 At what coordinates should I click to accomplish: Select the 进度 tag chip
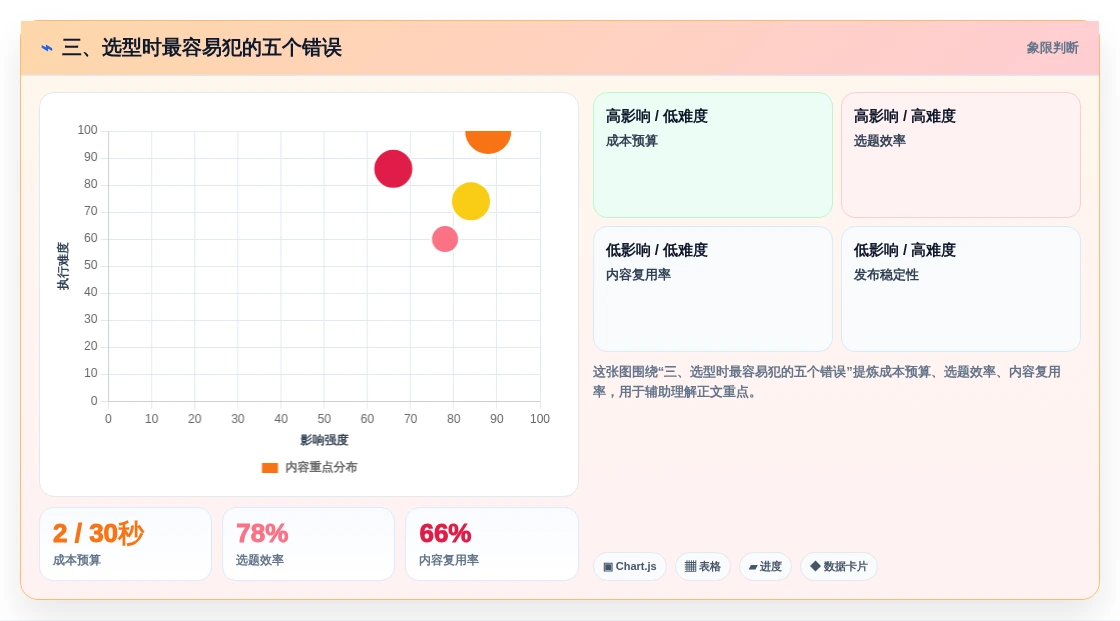(x=765, y=567)
